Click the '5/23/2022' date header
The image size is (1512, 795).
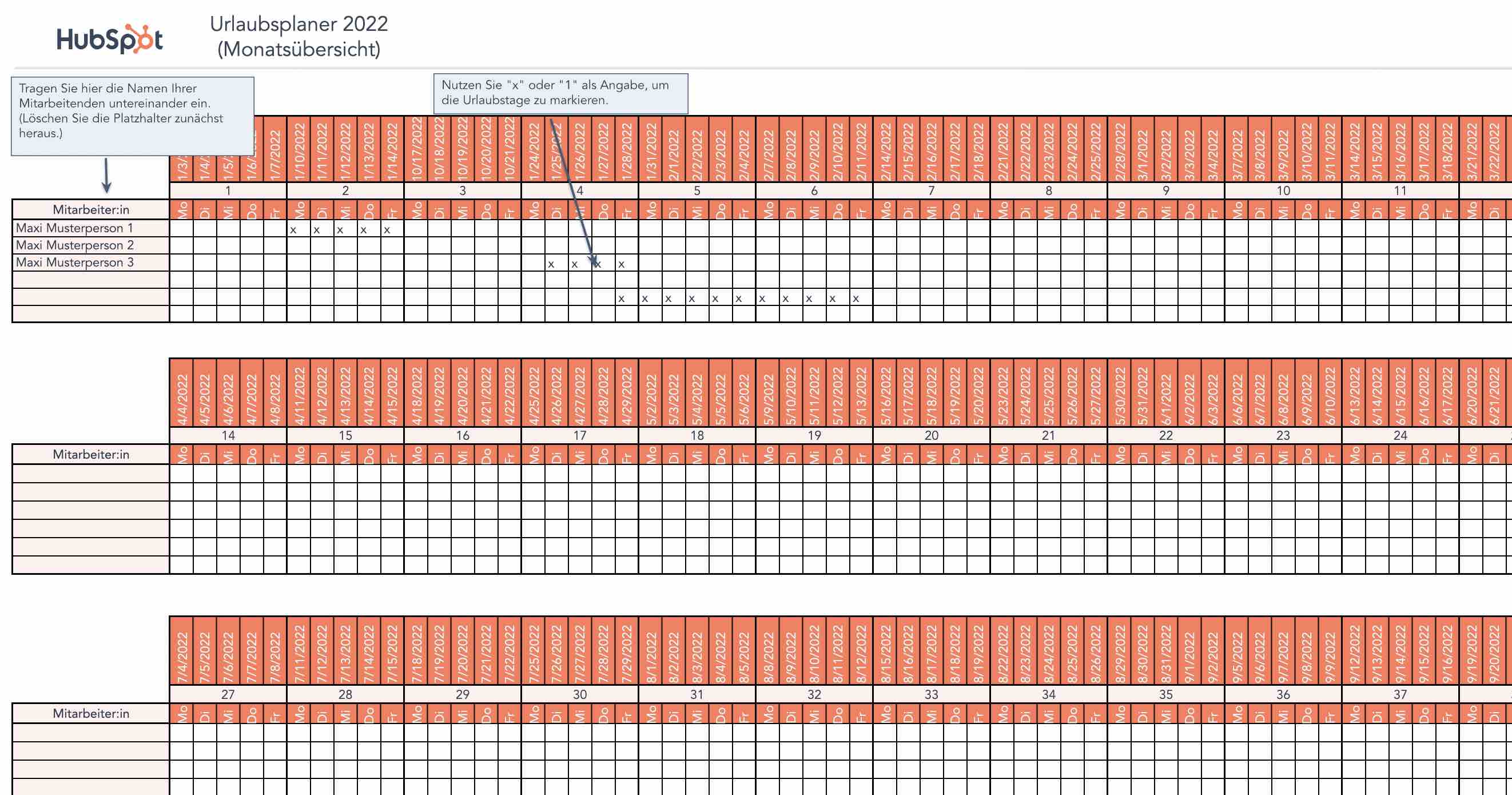pyautogui.click(x=1002, y=393)
